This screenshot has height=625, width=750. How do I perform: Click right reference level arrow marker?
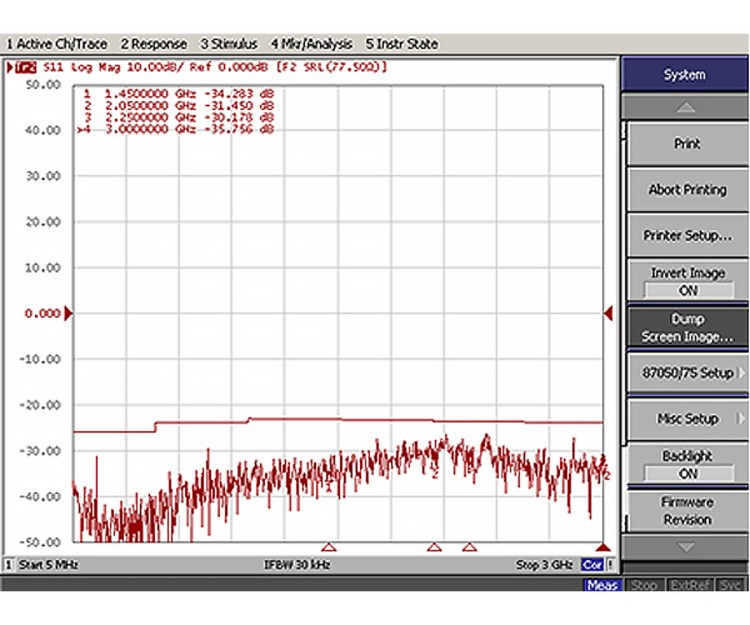click(x=607, y=314)
